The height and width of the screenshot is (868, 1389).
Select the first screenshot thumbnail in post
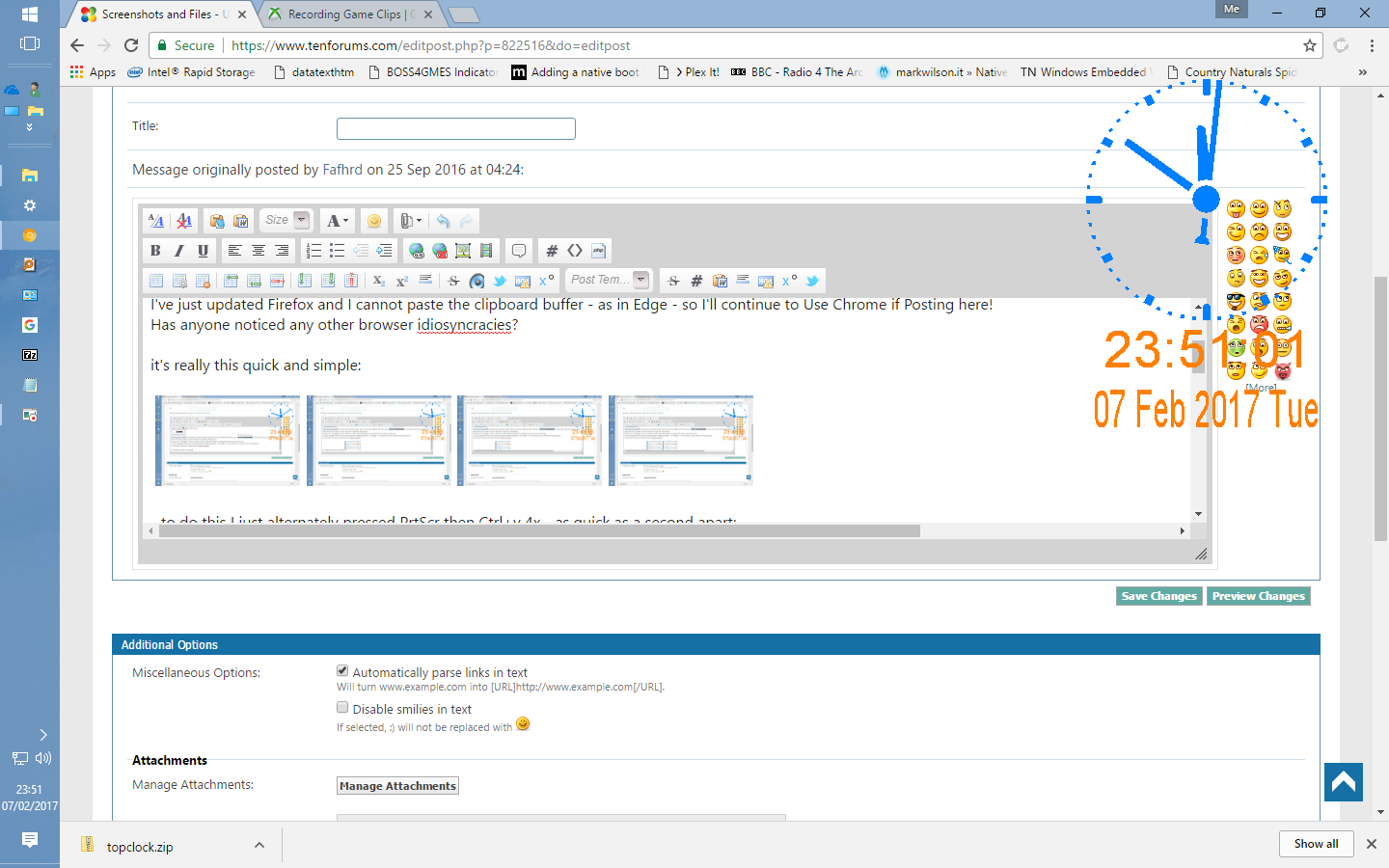coord(228,440)
